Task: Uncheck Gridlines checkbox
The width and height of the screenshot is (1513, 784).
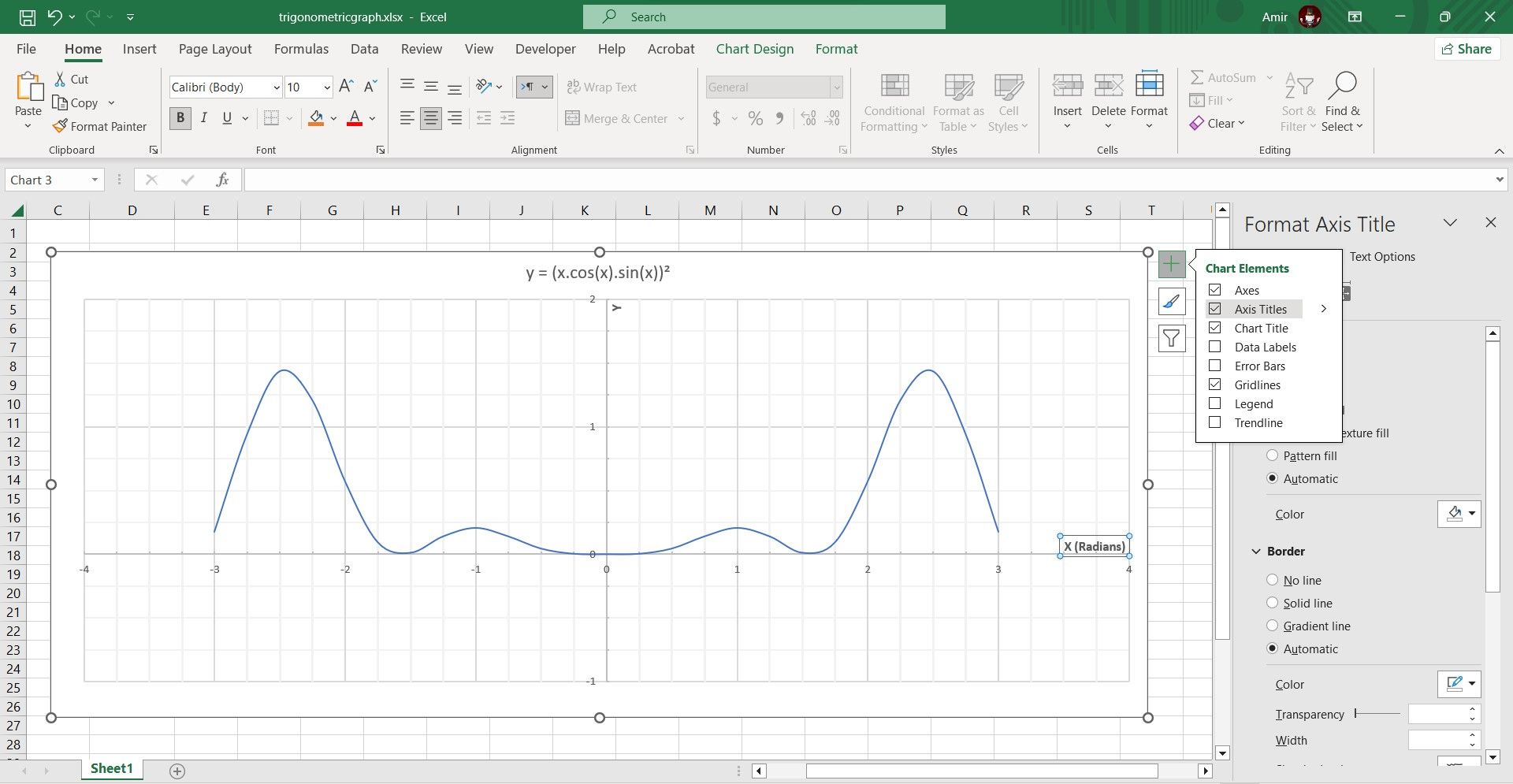Action: click(1215, 385)
